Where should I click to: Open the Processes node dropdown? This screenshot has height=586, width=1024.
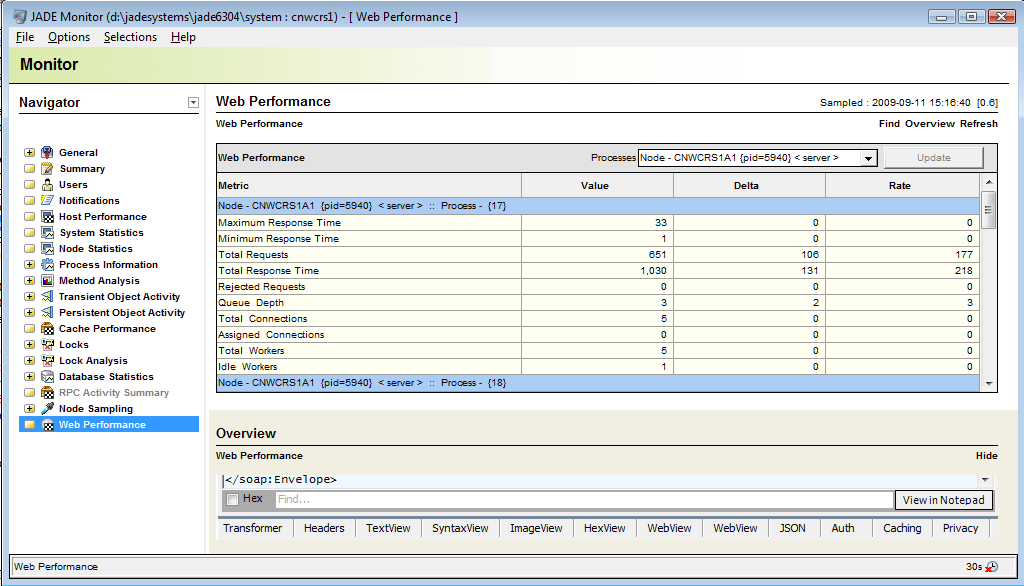(868, 158)
